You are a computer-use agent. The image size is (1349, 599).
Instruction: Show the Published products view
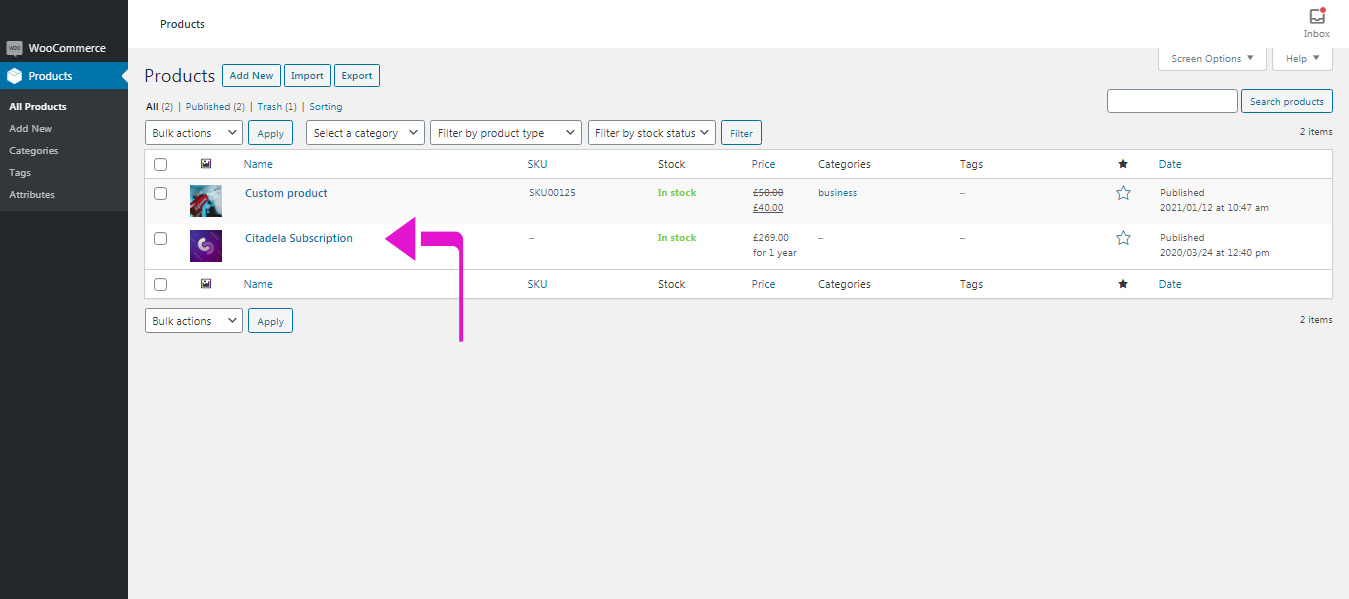[x=208, y=107]
